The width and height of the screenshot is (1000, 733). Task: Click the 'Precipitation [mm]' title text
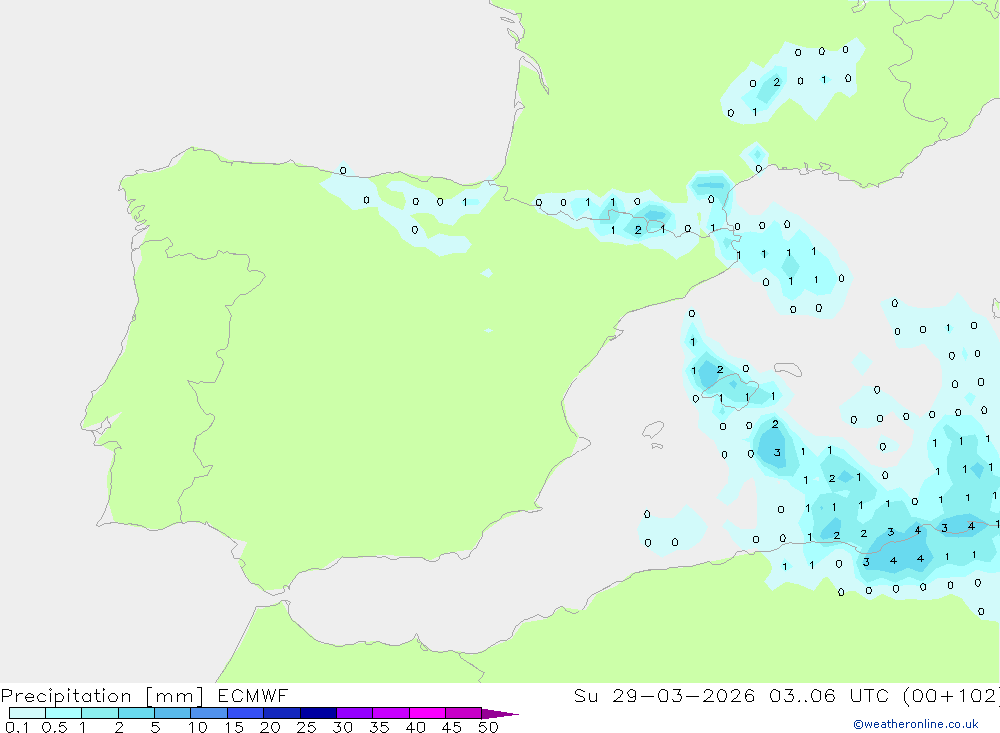click(x=102, y=696)
